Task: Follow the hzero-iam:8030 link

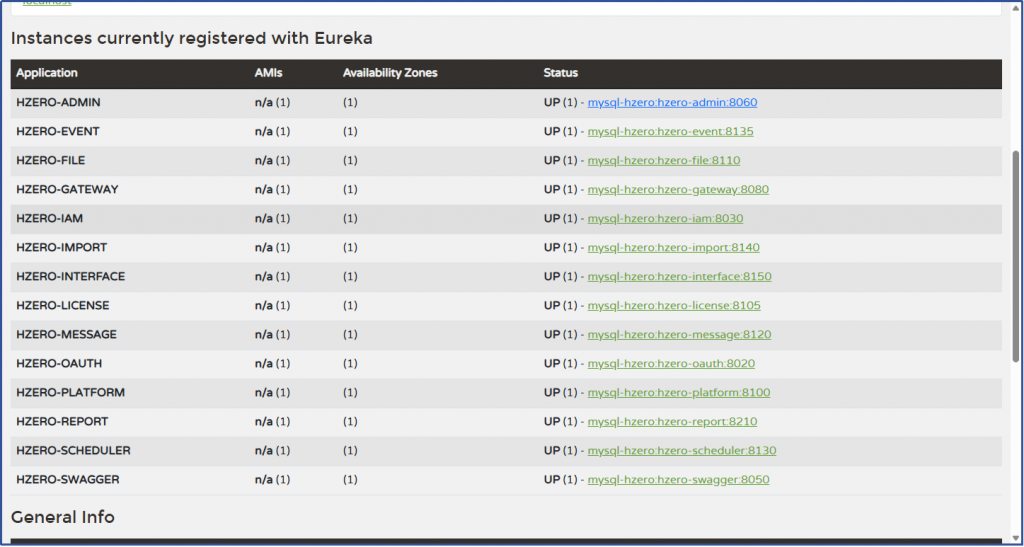Action: (x=665, y=218)
